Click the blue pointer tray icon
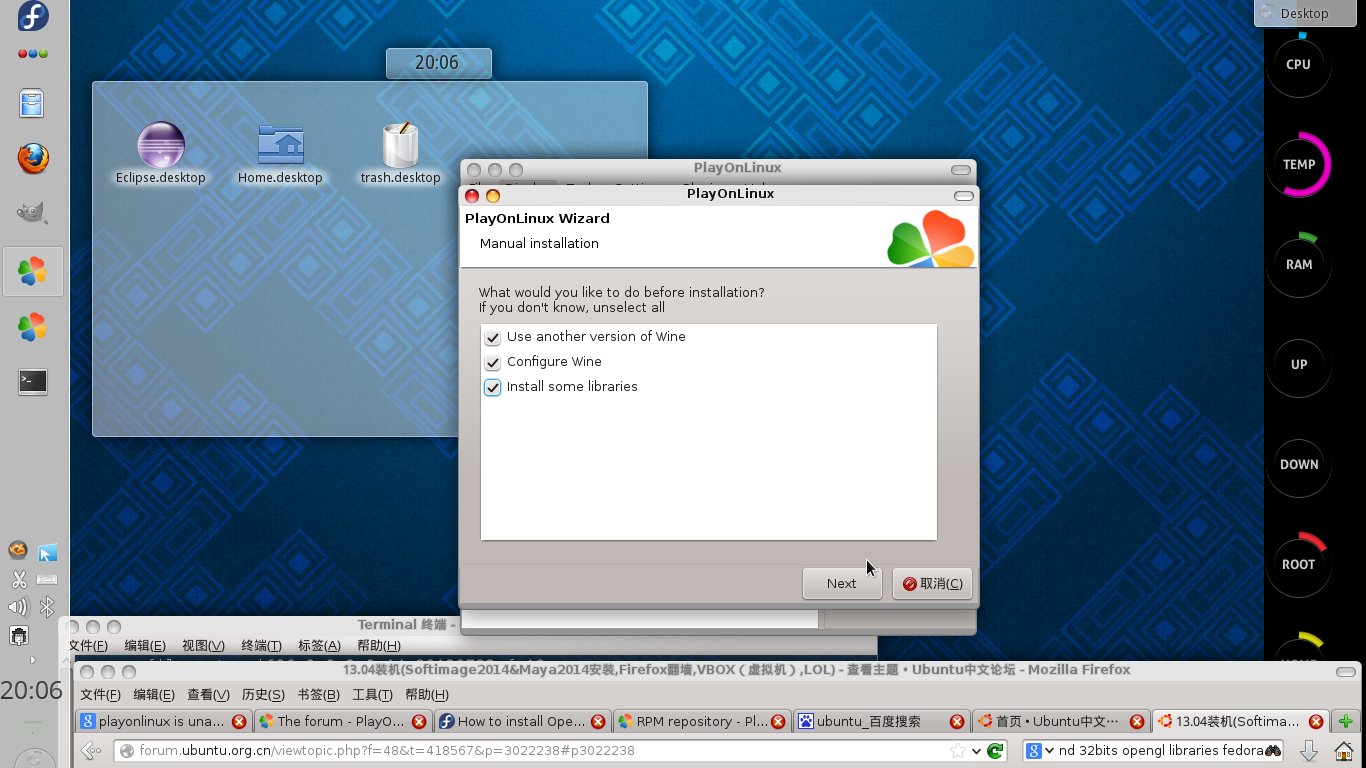This screenshot has height=768, width=1366. 47,552
